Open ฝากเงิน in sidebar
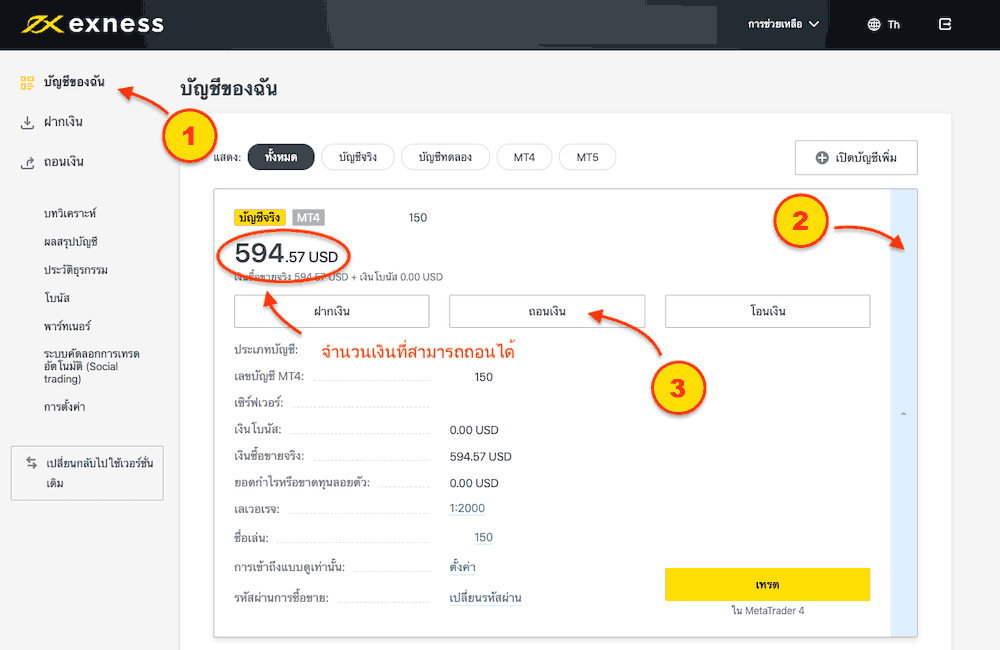 pos(63,121)
